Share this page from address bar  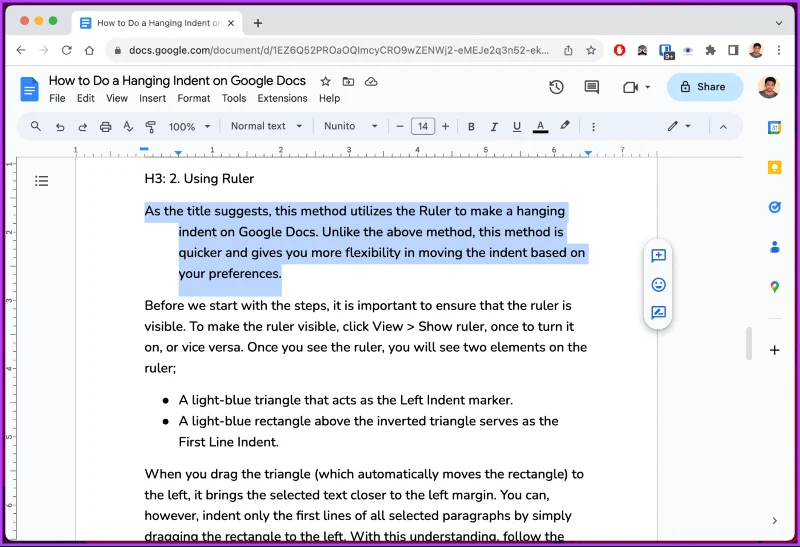568,50
